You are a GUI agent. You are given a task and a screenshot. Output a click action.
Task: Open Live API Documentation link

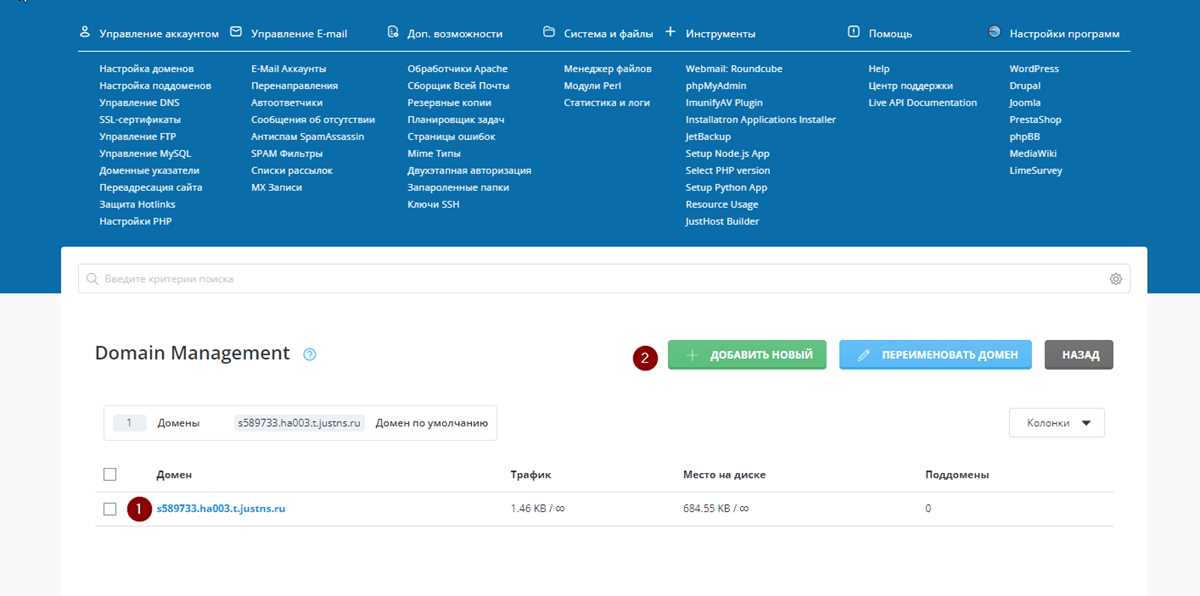[x=923, y=103]
